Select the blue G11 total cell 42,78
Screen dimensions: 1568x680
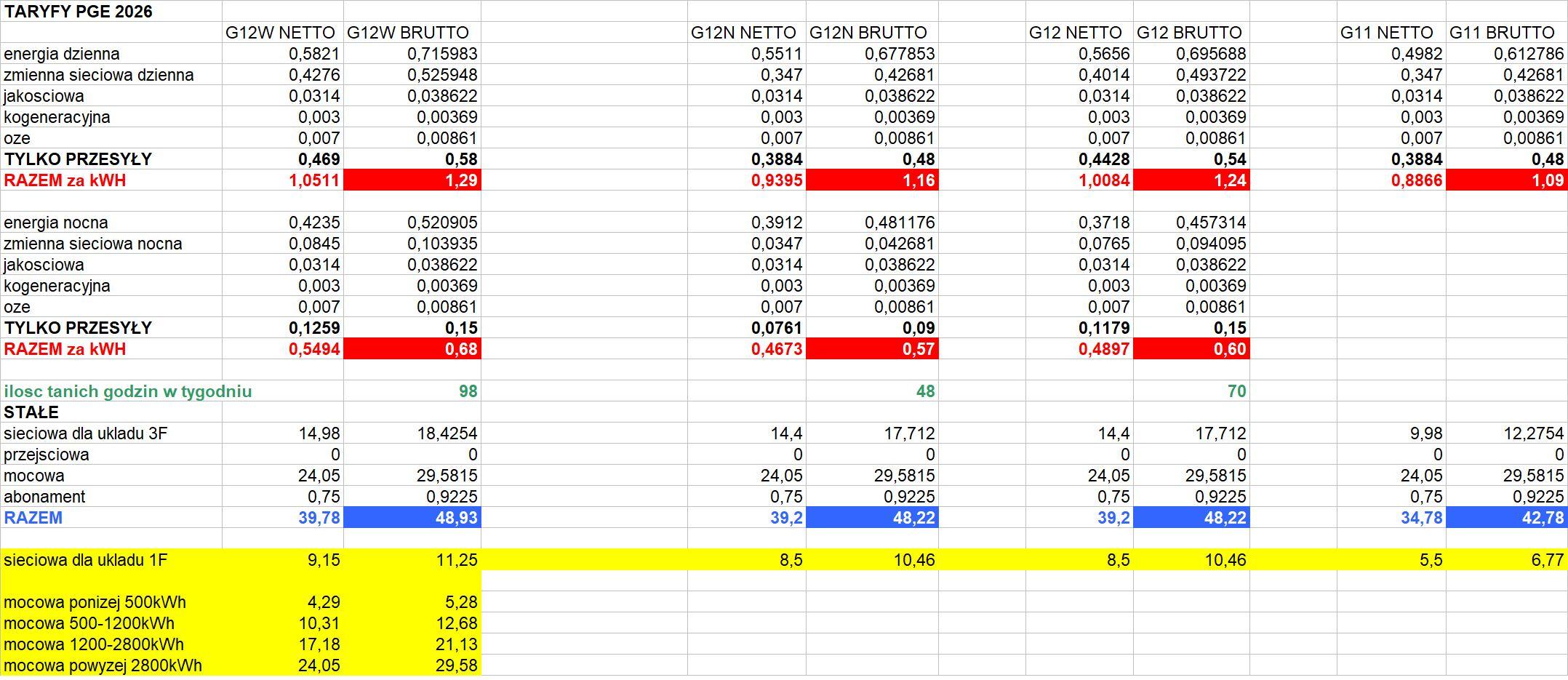pos(1505,518)
